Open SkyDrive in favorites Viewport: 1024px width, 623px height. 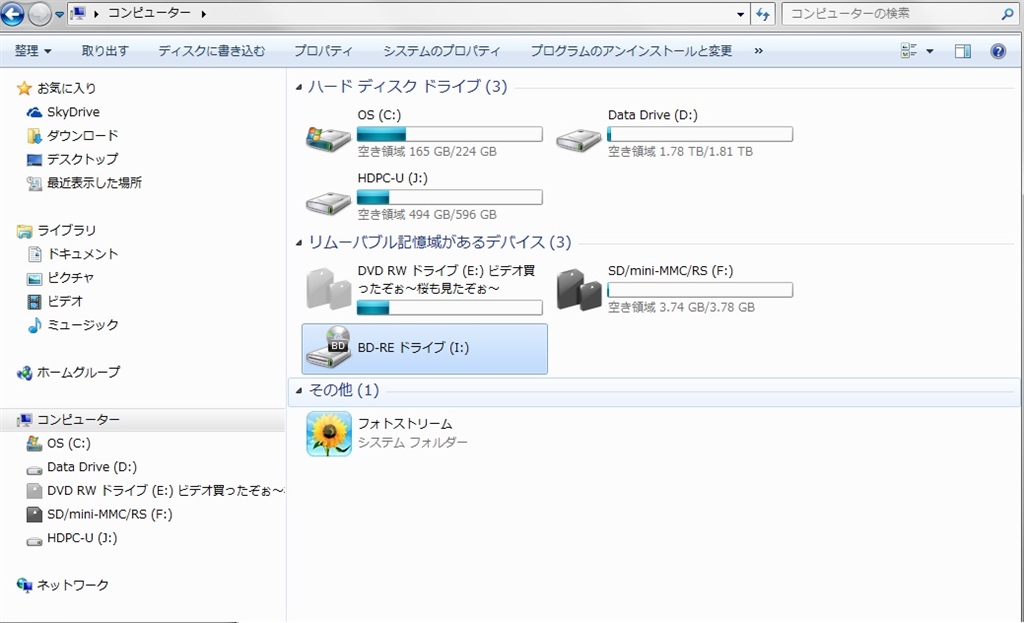(73, 112)
